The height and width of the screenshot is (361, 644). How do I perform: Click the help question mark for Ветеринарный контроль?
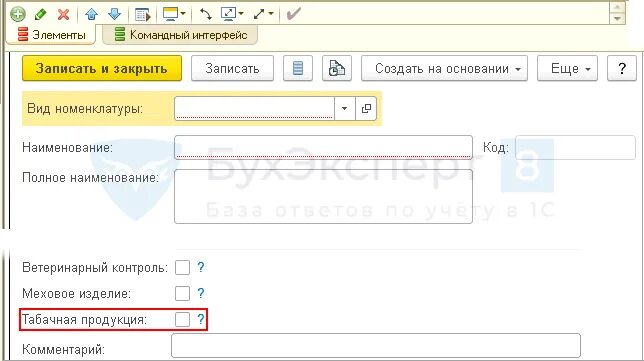click(200, 267)
